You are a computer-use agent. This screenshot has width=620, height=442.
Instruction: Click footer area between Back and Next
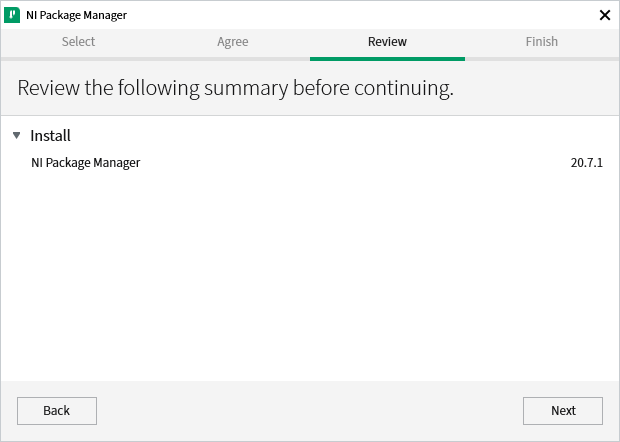tap(310, 410)
